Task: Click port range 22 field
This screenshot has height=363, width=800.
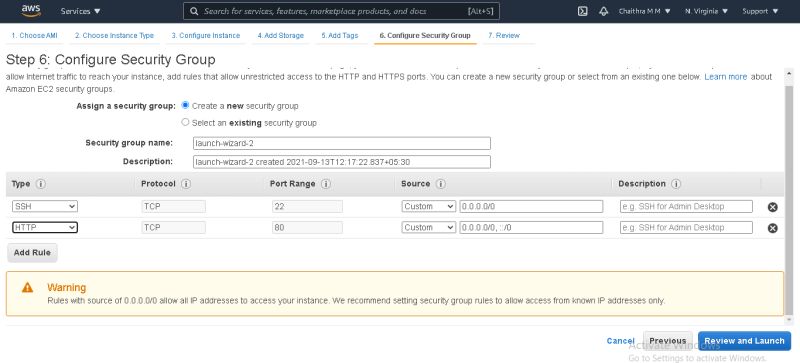Action: click(307, 206)
